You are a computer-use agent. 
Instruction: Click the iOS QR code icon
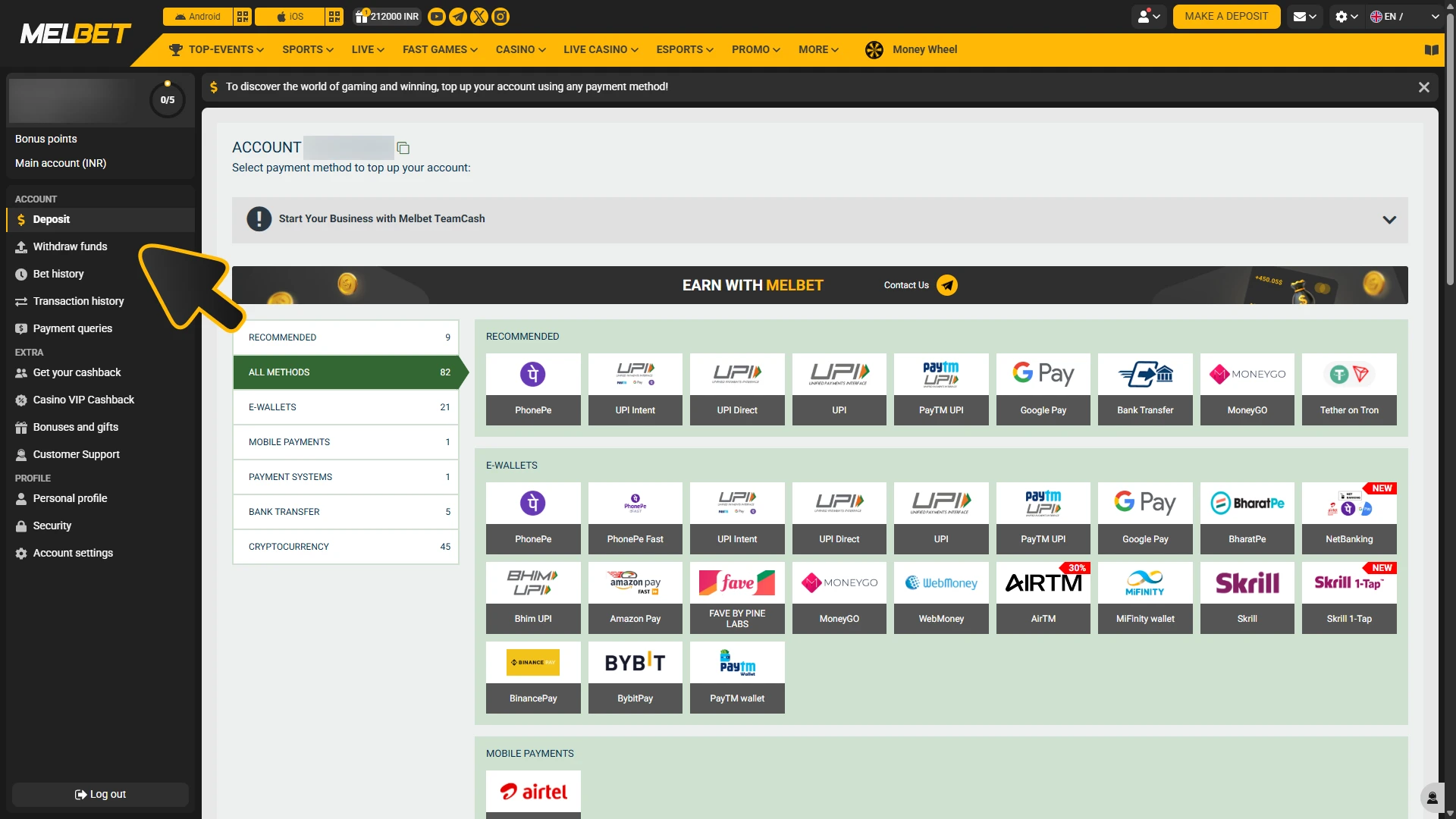pos(334,17)
